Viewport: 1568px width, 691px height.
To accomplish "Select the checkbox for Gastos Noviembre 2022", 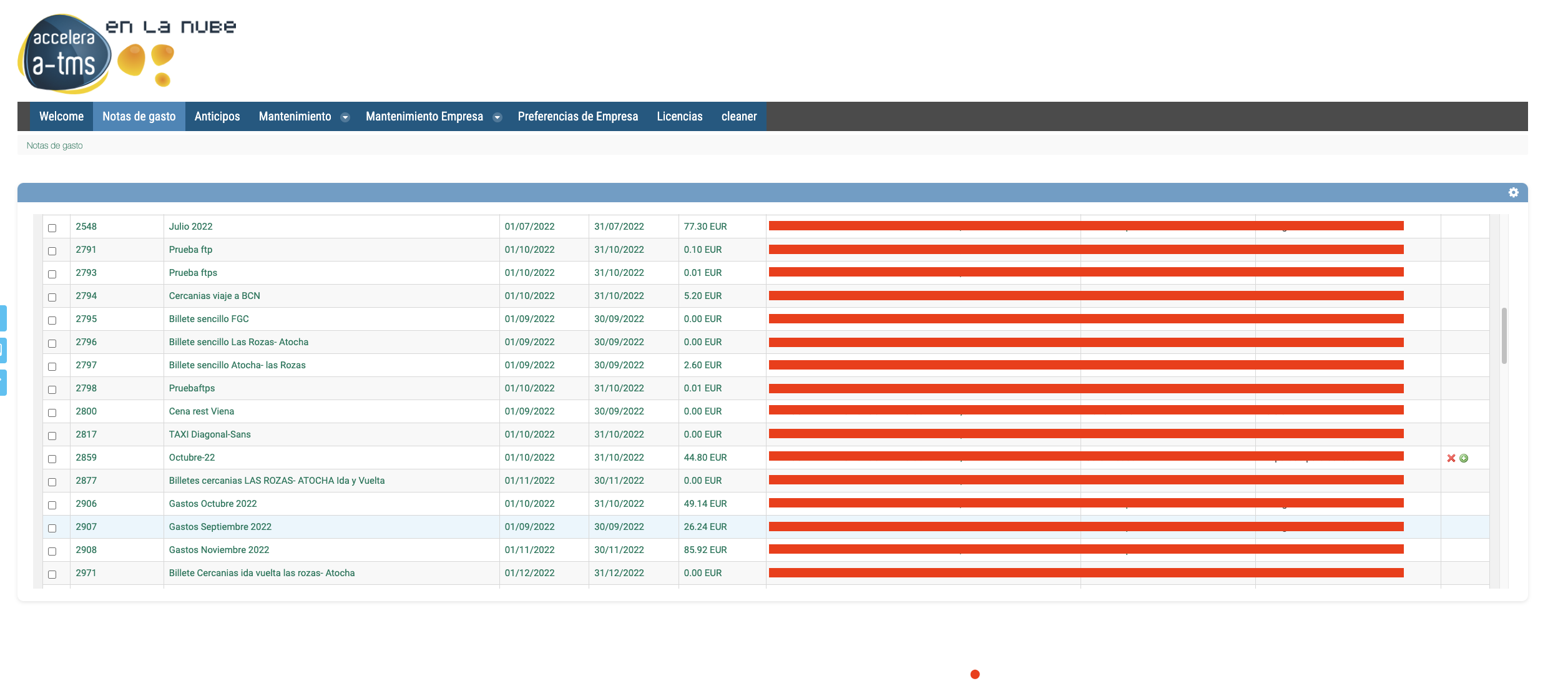I will click(x=52, y=551).
